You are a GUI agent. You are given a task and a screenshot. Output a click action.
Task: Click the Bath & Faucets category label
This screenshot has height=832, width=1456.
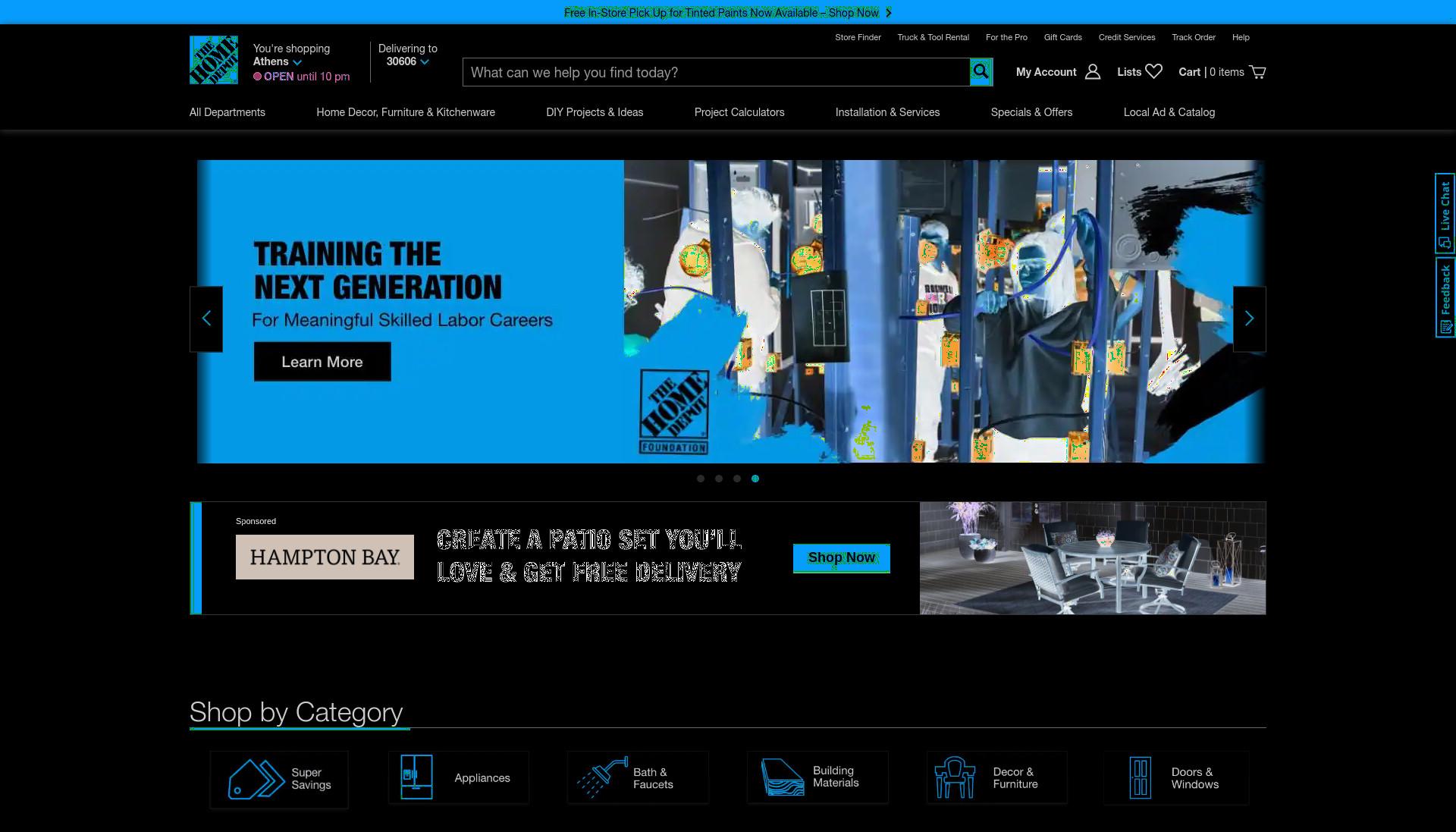point(653,778)
